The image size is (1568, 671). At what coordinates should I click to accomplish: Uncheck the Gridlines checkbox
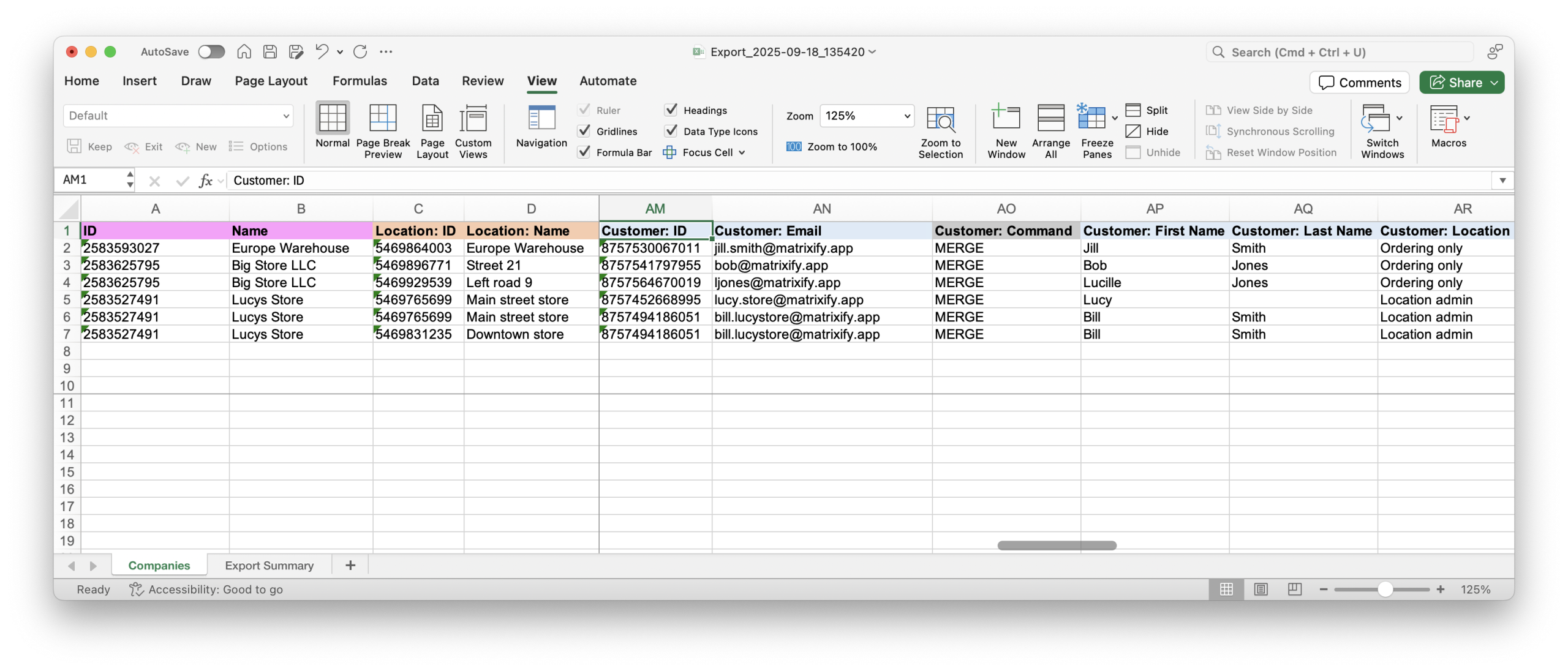point(584,131)
